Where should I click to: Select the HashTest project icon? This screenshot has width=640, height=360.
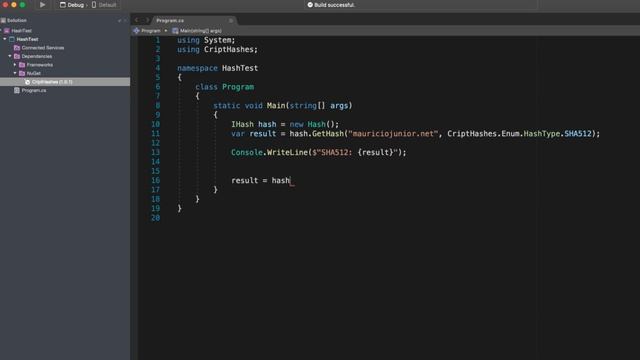click(12, 39)
